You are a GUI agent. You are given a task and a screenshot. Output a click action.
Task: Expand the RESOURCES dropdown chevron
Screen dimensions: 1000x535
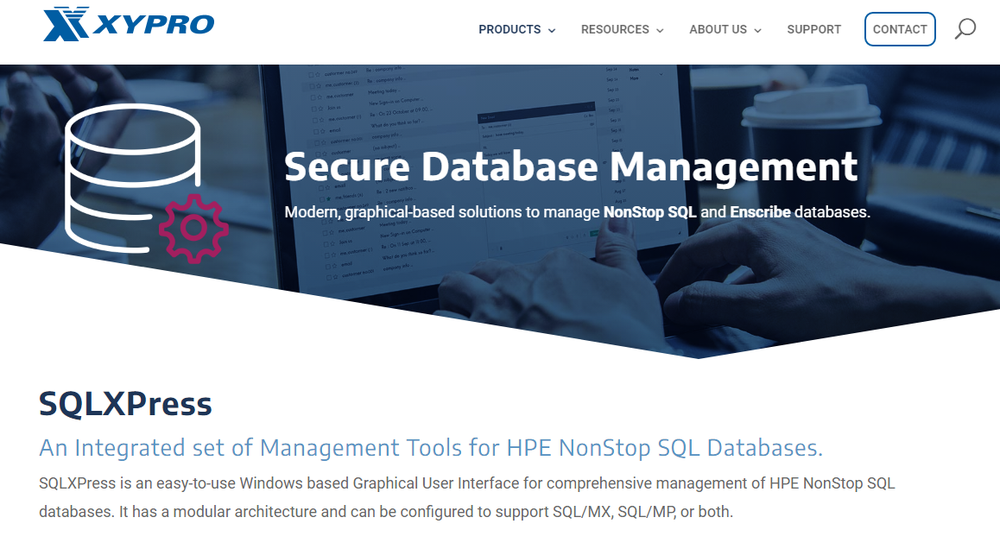(660, 30)
